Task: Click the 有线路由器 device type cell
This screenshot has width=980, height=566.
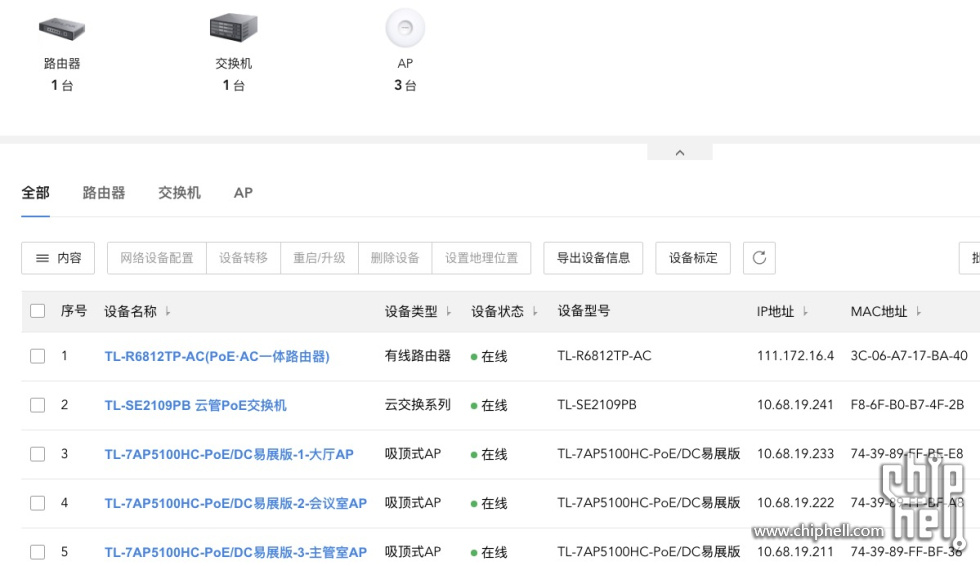Action: pos(418,356)
